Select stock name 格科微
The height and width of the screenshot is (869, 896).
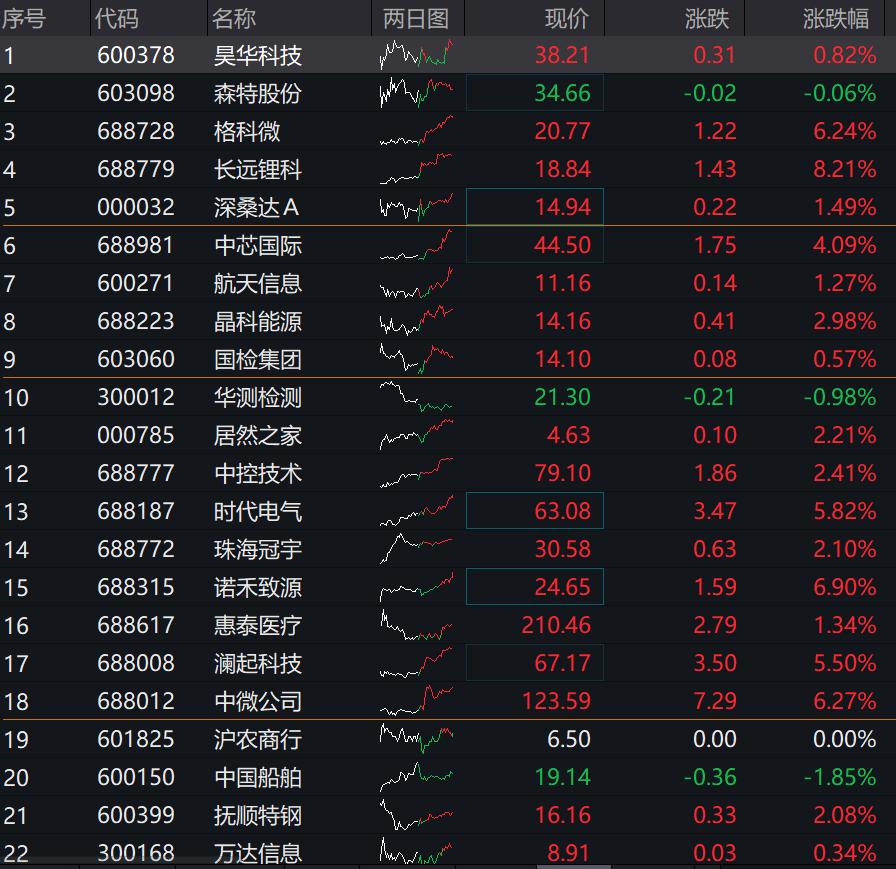click(247, 131)
